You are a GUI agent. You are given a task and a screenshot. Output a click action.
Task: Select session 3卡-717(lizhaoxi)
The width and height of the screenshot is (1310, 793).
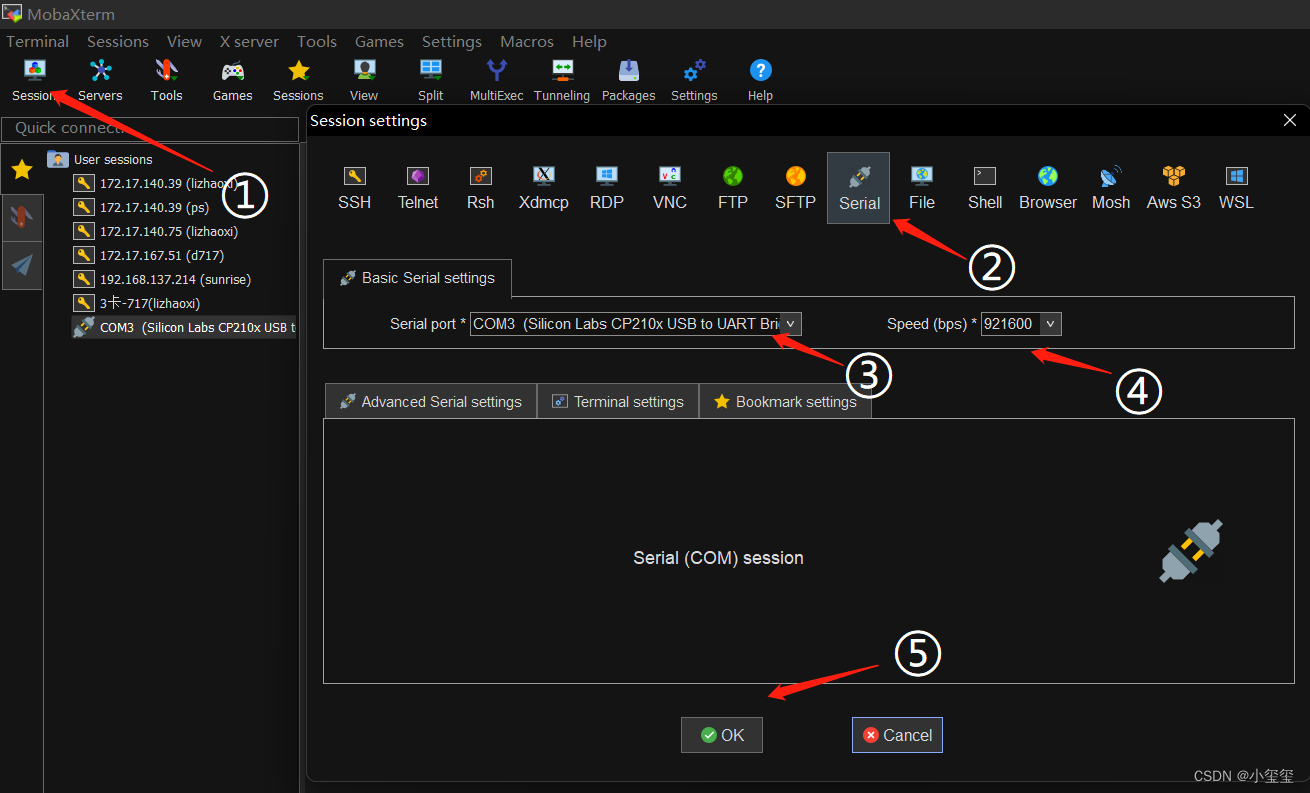[x=137, y=303]
